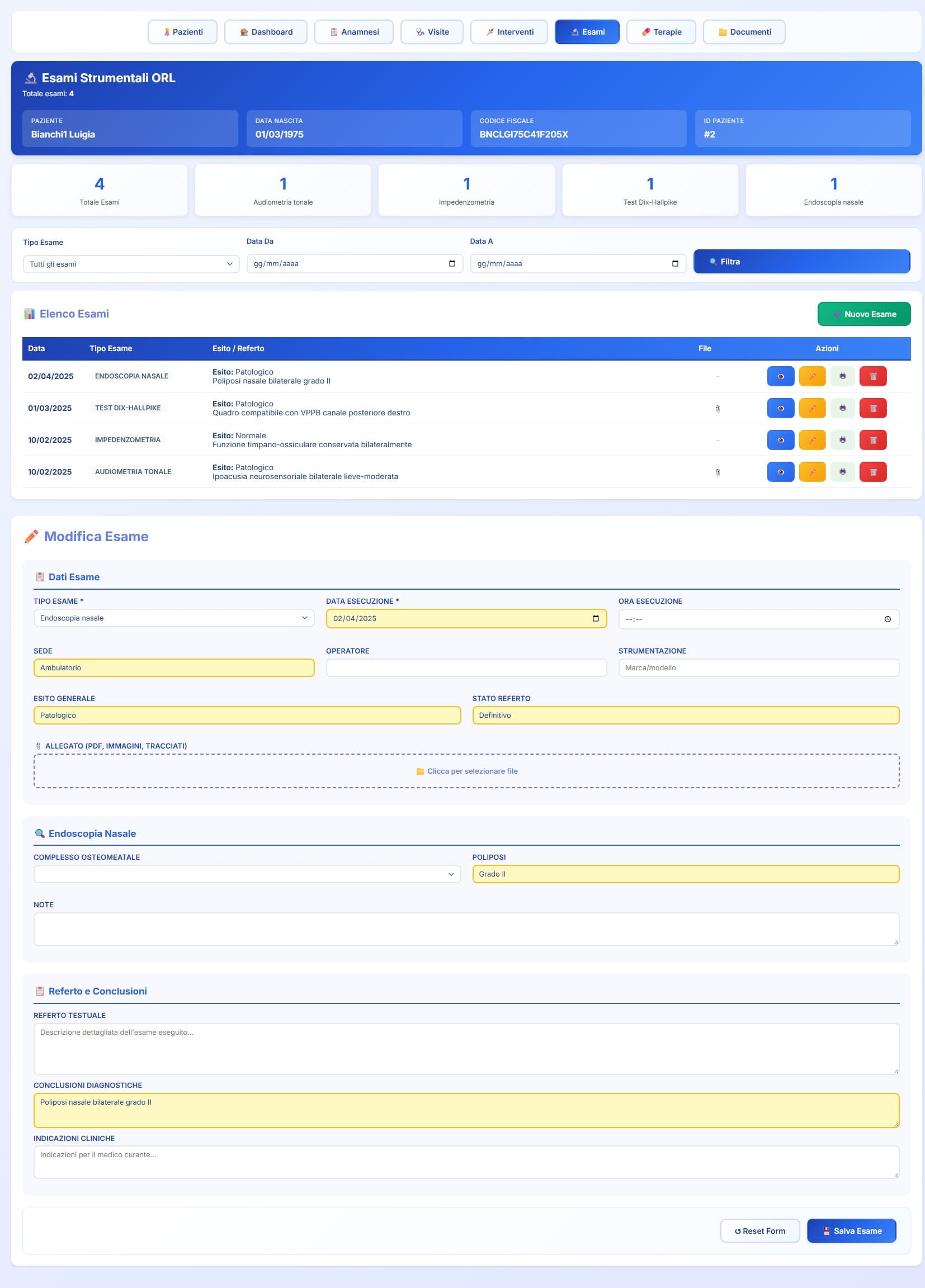Print the Audiometria Tonale exam

pos(842,471)
